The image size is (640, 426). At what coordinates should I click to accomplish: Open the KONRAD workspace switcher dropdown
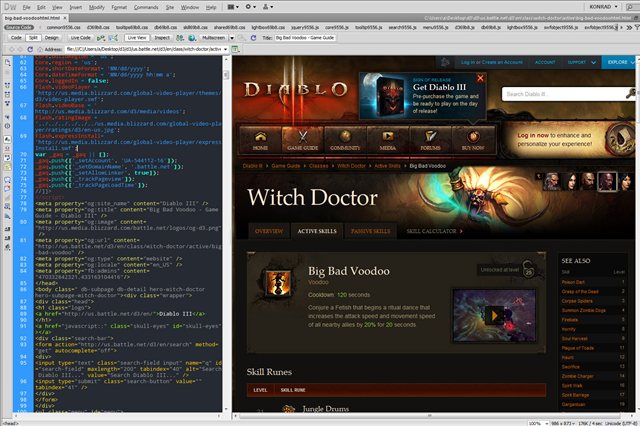(x=603, y=7)
